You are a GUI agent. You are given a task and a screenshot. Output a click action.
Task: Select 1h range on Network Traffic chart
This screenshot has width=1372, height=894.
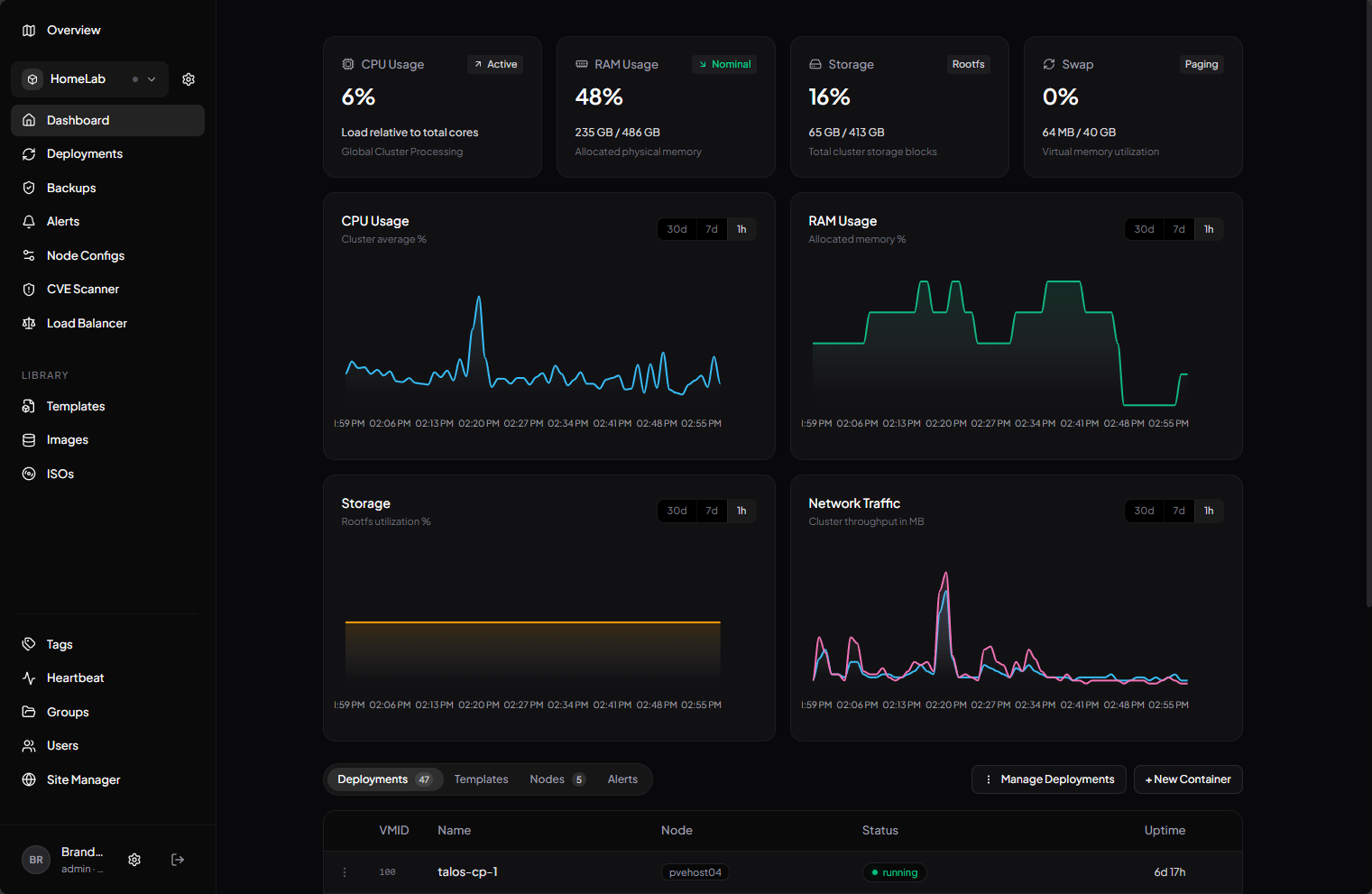[1208, 511]
